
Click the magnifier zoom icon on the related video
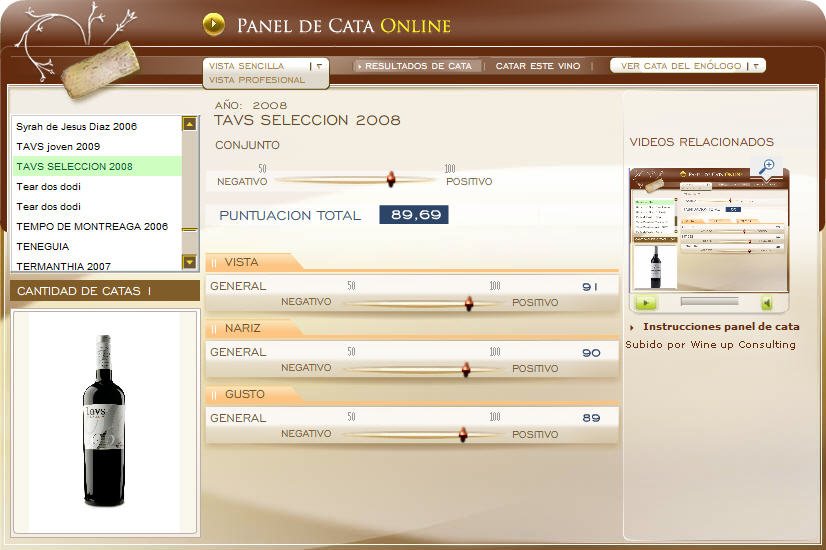pyautogui.click(x=766, y=166)
